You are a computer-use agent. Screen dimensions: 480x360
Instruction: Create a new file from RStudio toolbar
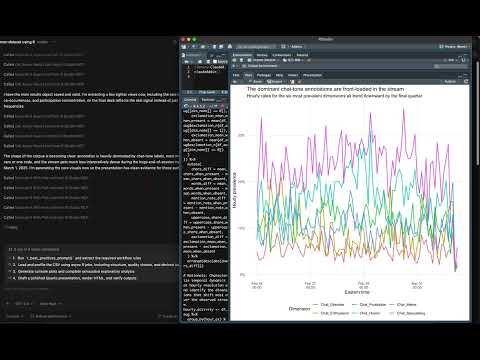click(184, 47)
